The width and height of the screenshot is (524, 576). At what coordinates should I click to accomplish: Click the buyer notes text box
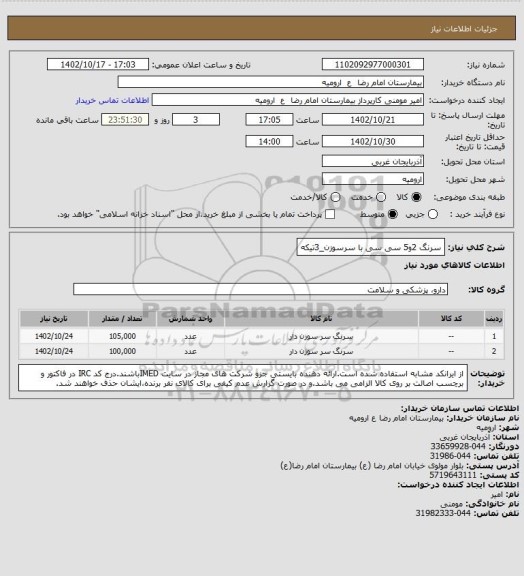243,378
